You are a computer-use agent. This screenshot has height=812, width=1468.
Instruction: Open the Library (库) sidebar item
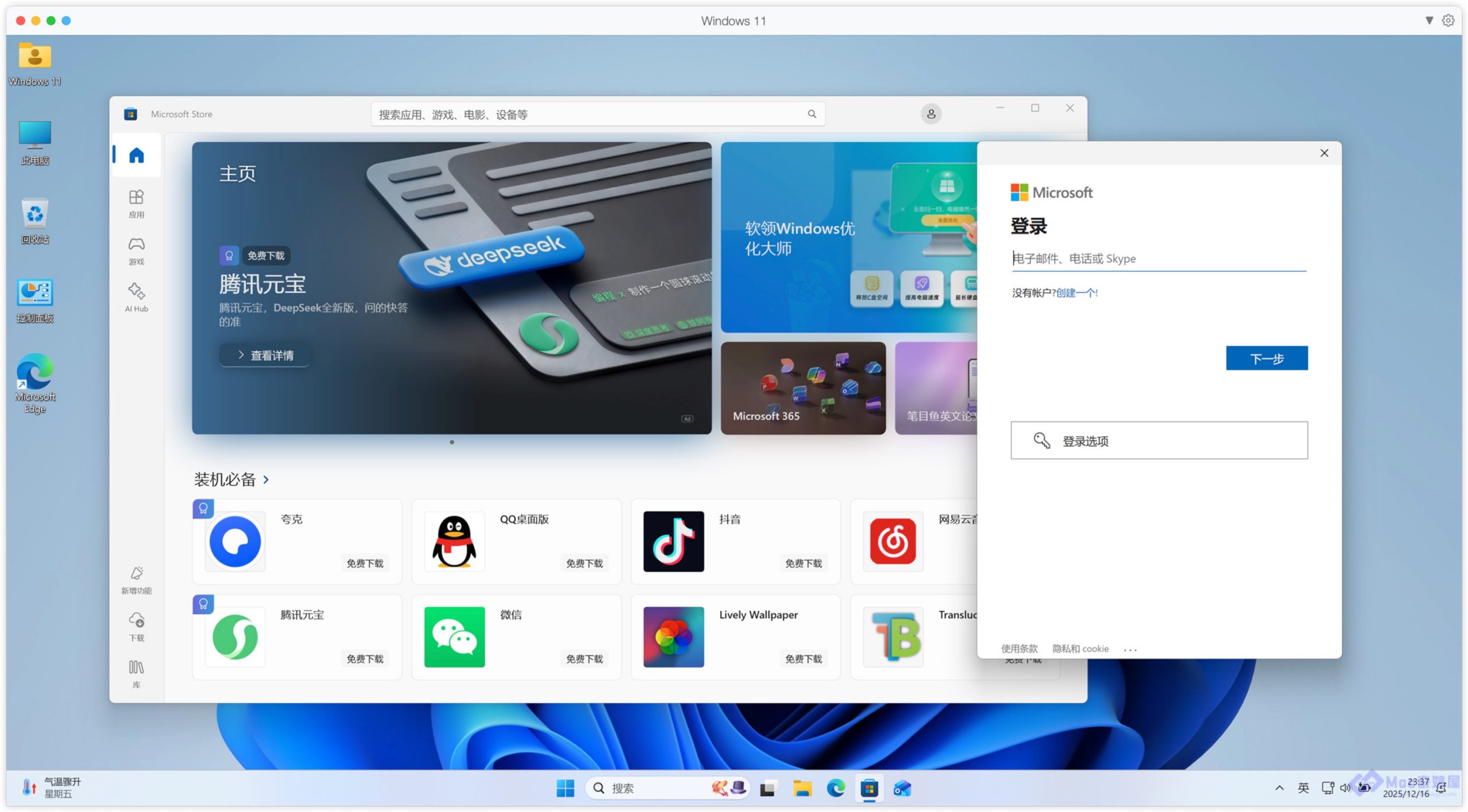pyautogui.click(x=136, y=673)
